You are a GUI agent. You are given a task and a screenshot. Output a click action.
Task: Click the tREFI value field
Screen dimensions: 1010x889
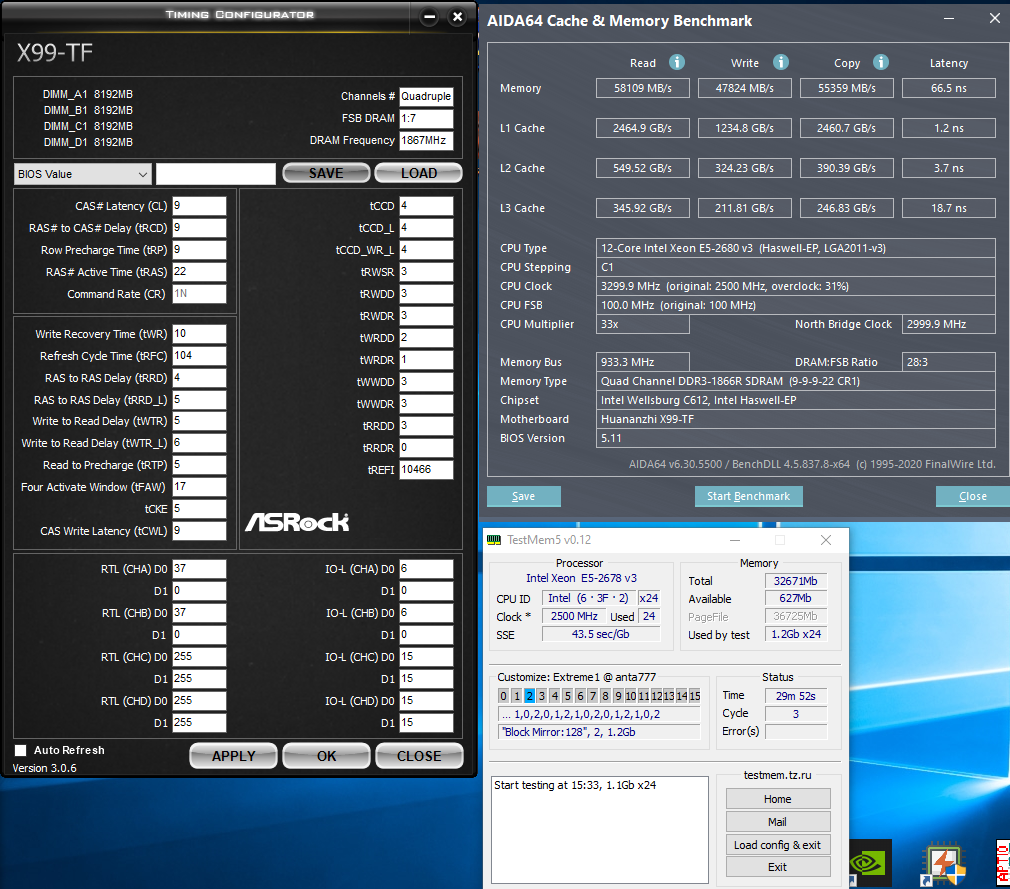point(426,470)
